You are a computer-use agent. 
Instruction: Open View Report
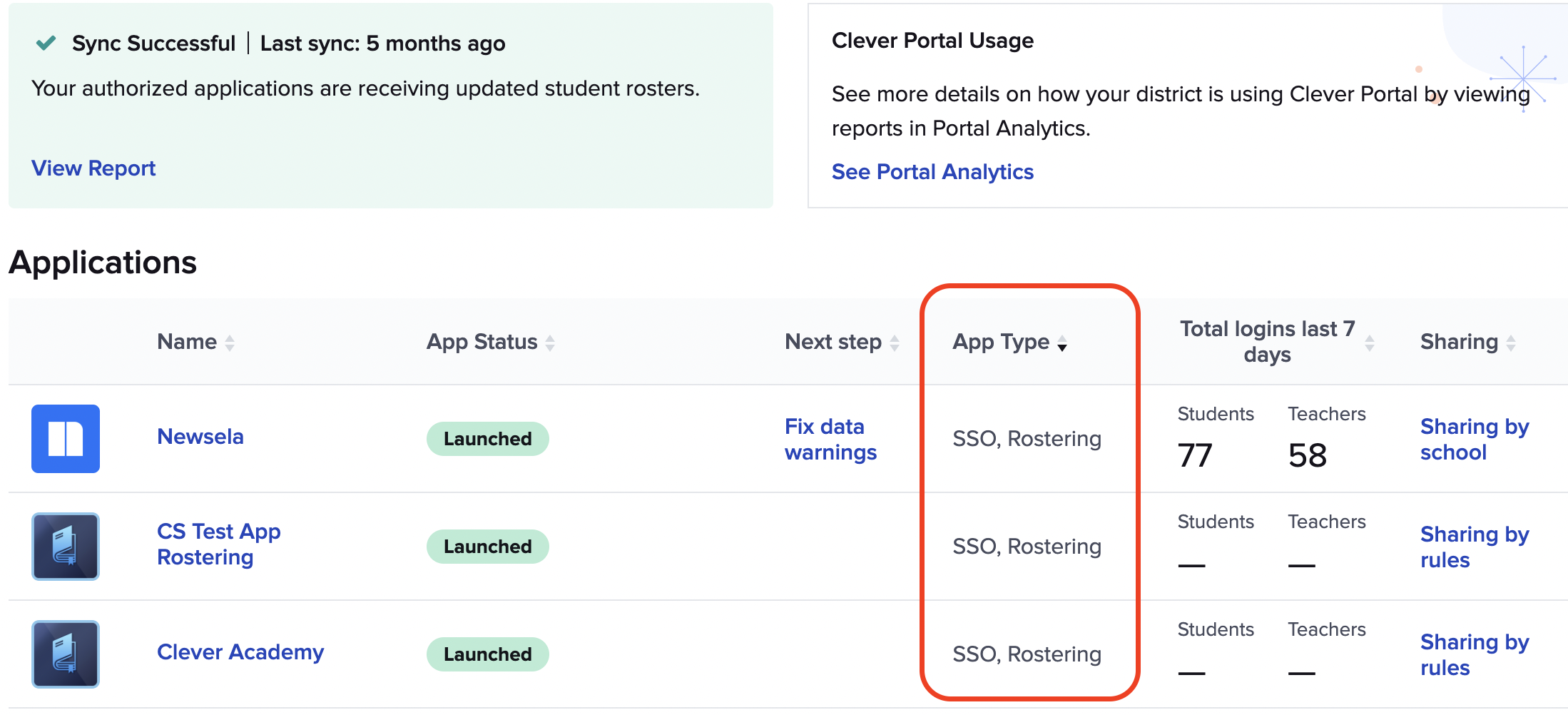coord(93,168)
